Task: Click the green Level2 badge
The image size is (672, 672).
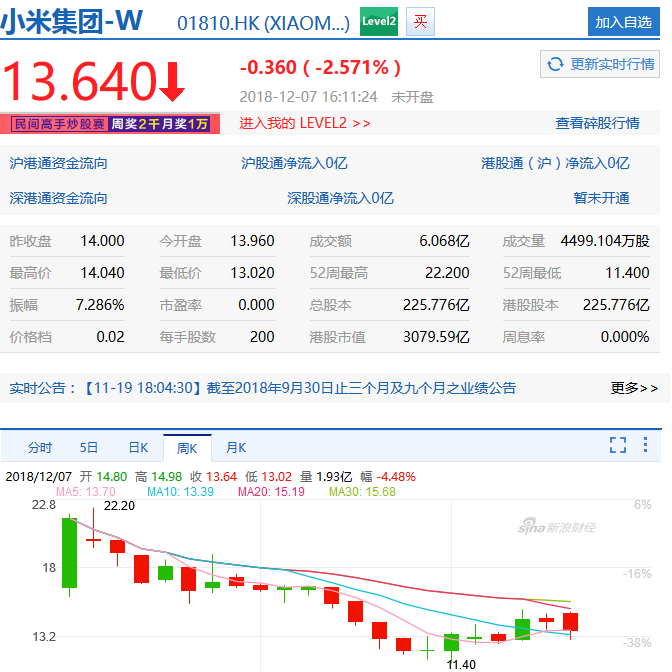Action: pos(378,21)
